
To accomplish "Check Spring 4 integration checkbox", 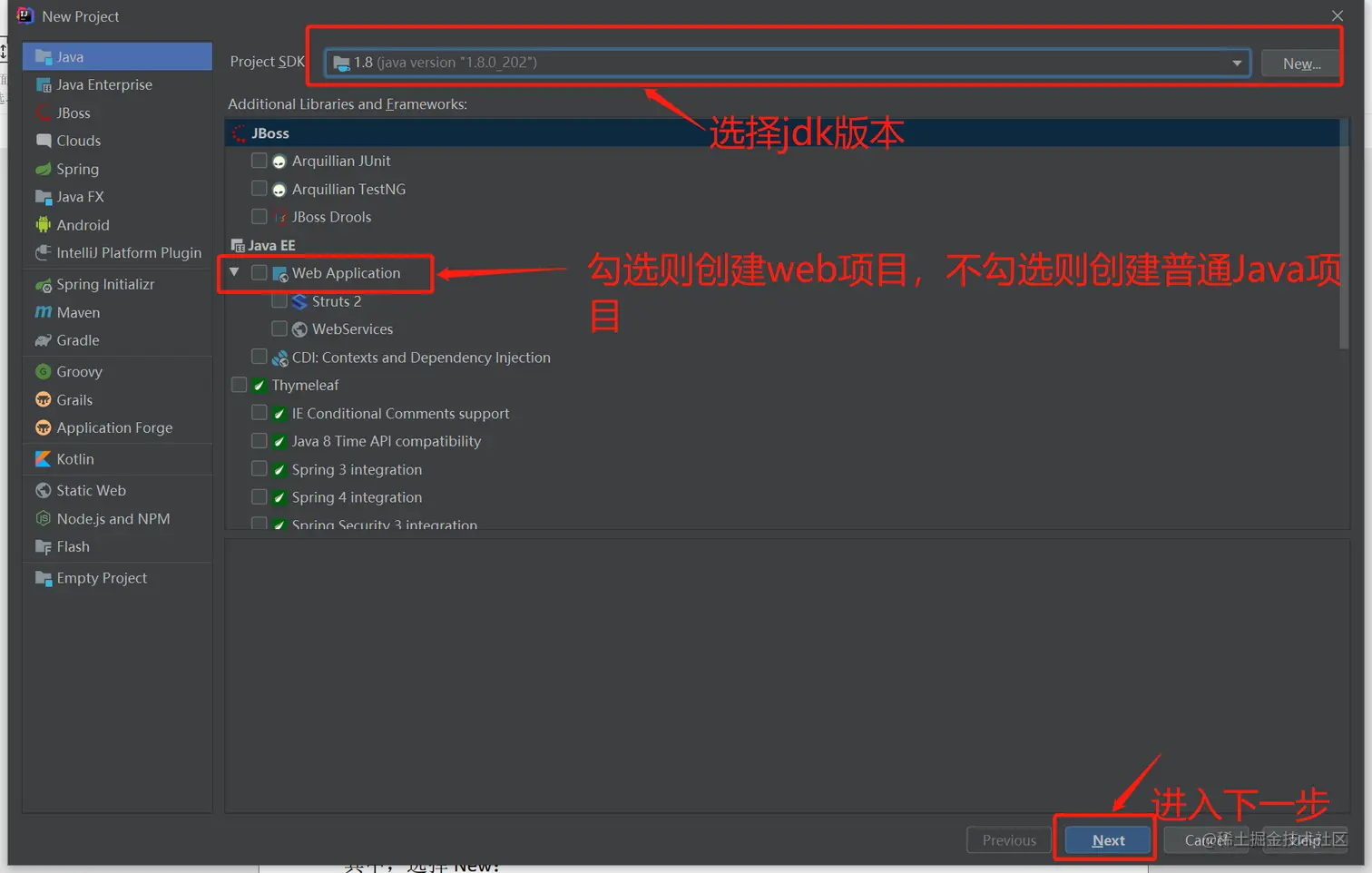I will pyautogui.click(x=260, y=497).
